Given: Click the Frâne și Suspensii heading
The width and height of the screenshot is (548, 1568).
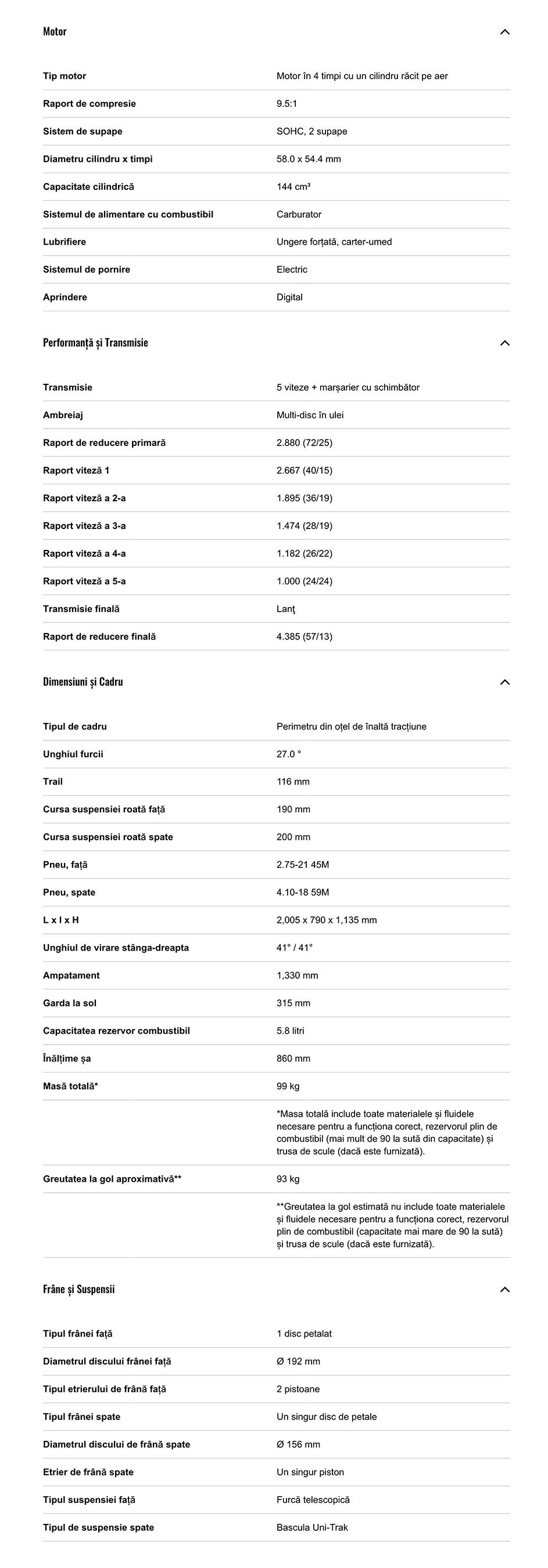Looking at the screenshot, I should click(78, 1289).
